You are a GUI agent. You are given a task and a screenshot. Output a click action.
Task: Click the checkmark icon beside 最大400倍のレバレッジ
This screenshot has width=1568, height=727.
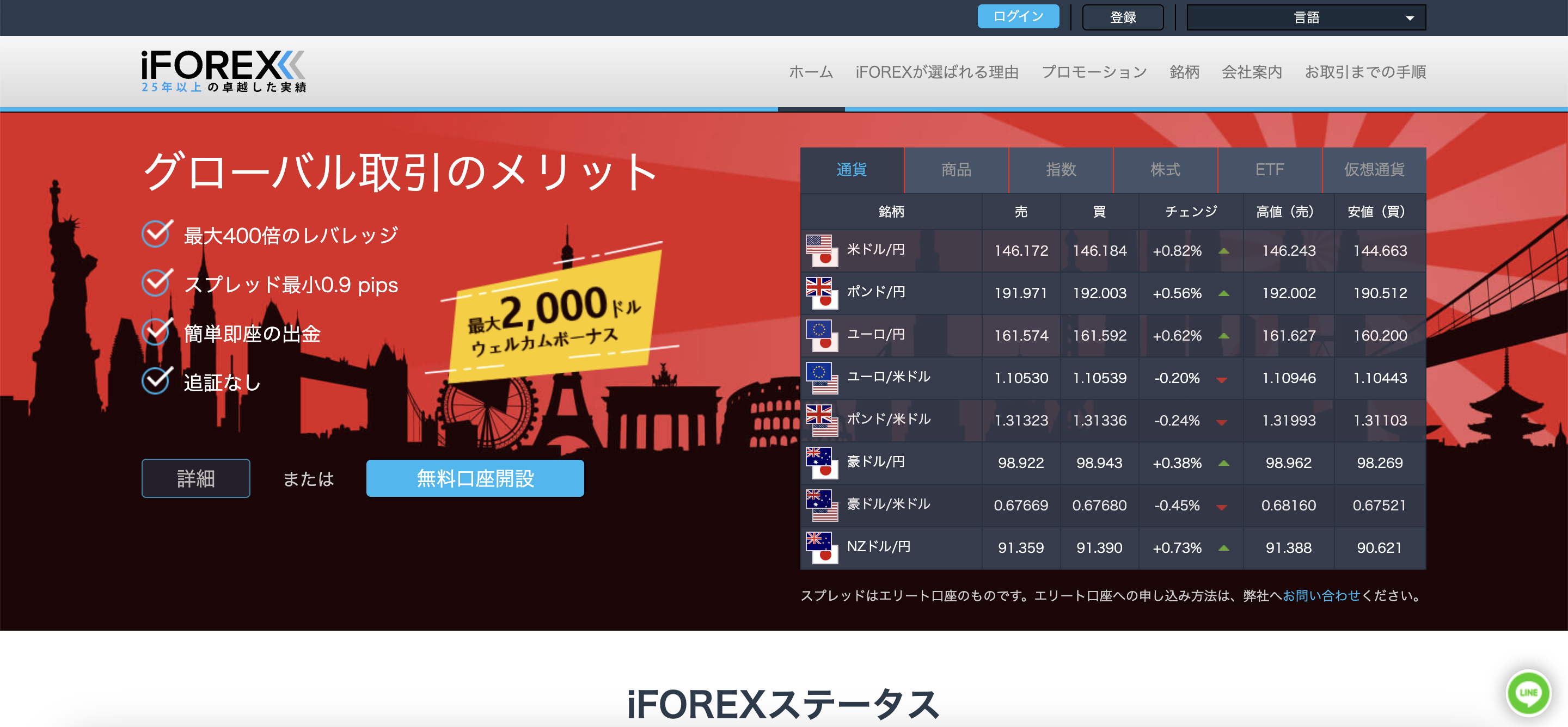coord(157,233)
